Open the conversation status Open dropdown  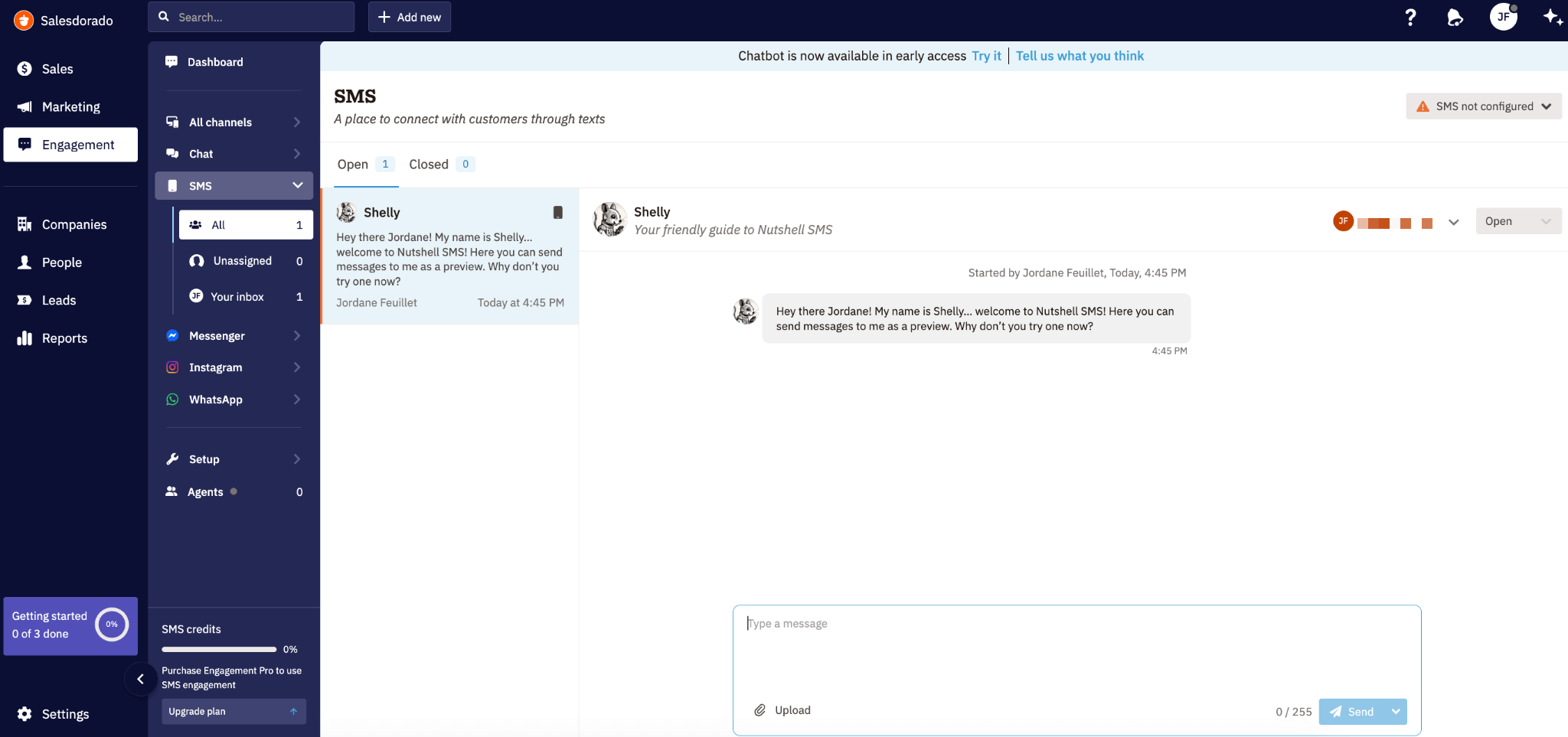[x=1517, y=221]
